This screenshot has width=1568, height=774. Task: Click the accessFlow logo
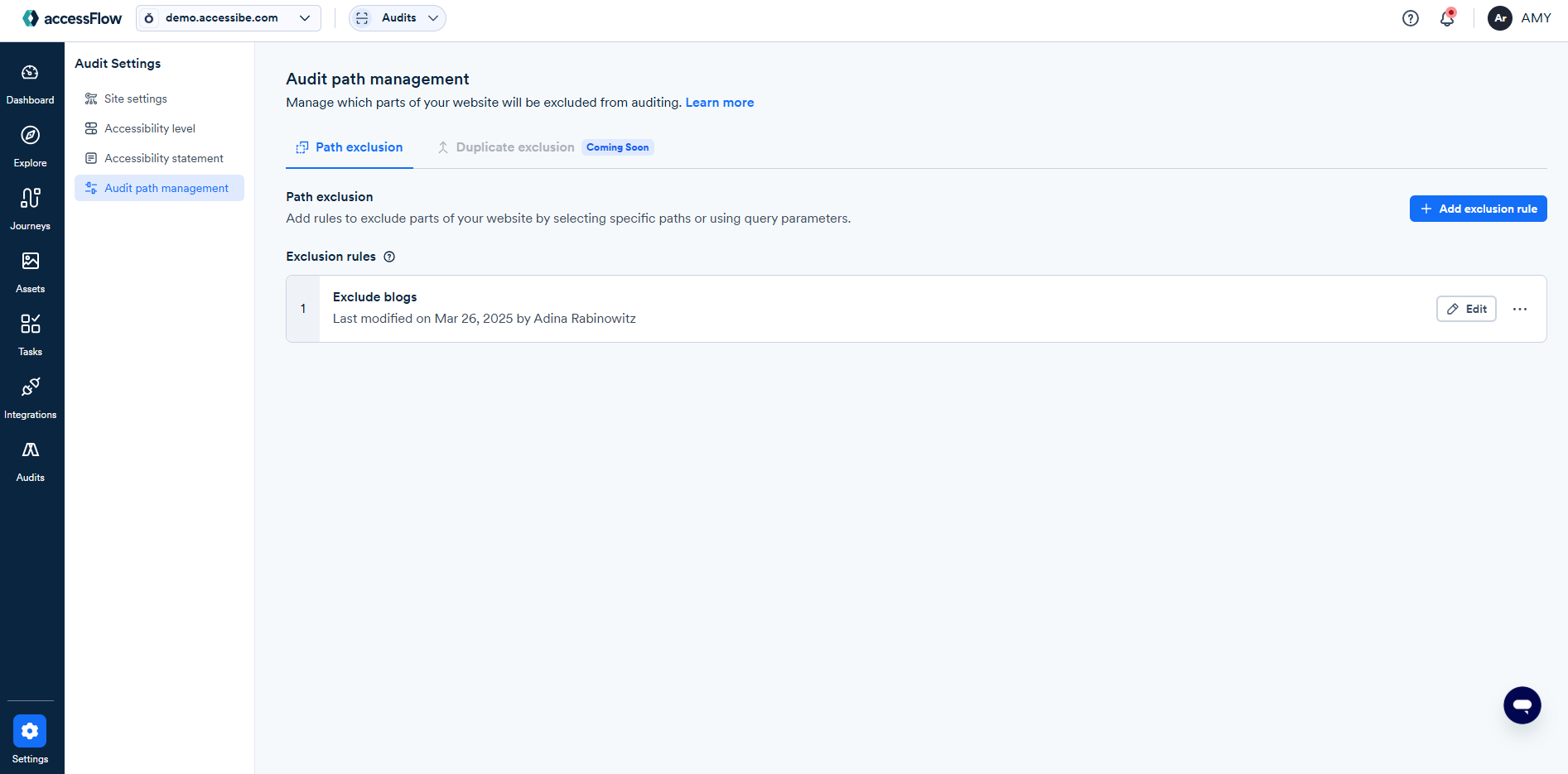pos(72,18)
